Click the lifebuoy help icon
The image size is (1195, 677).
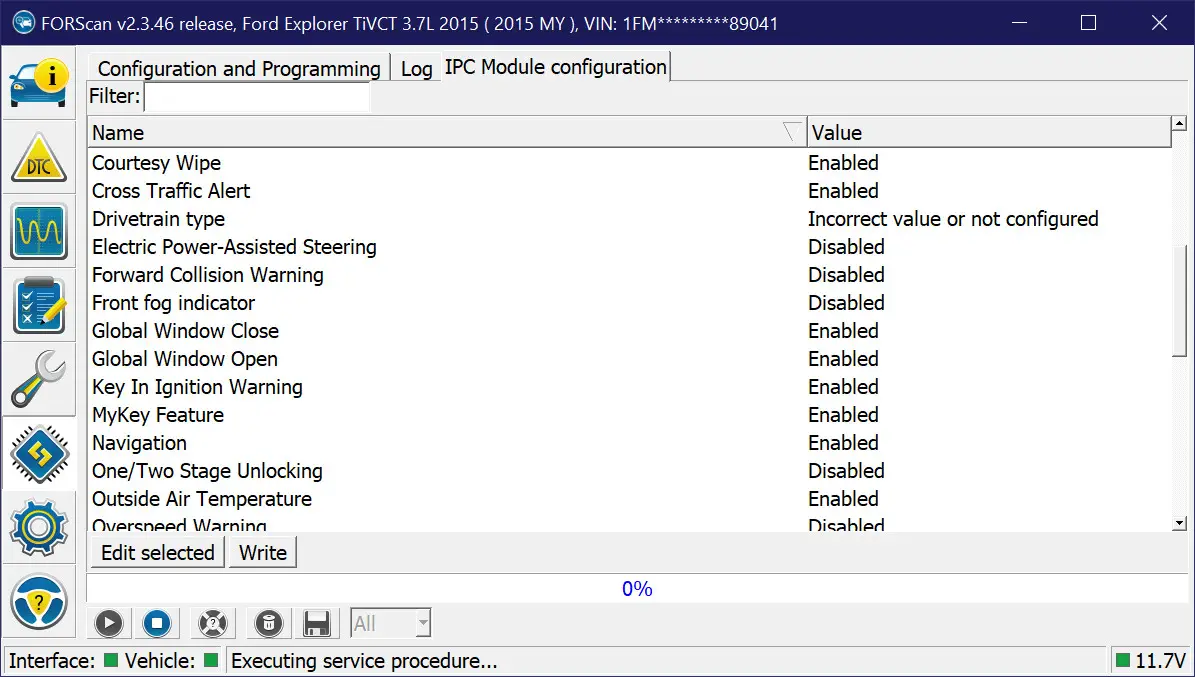point(213,624)
